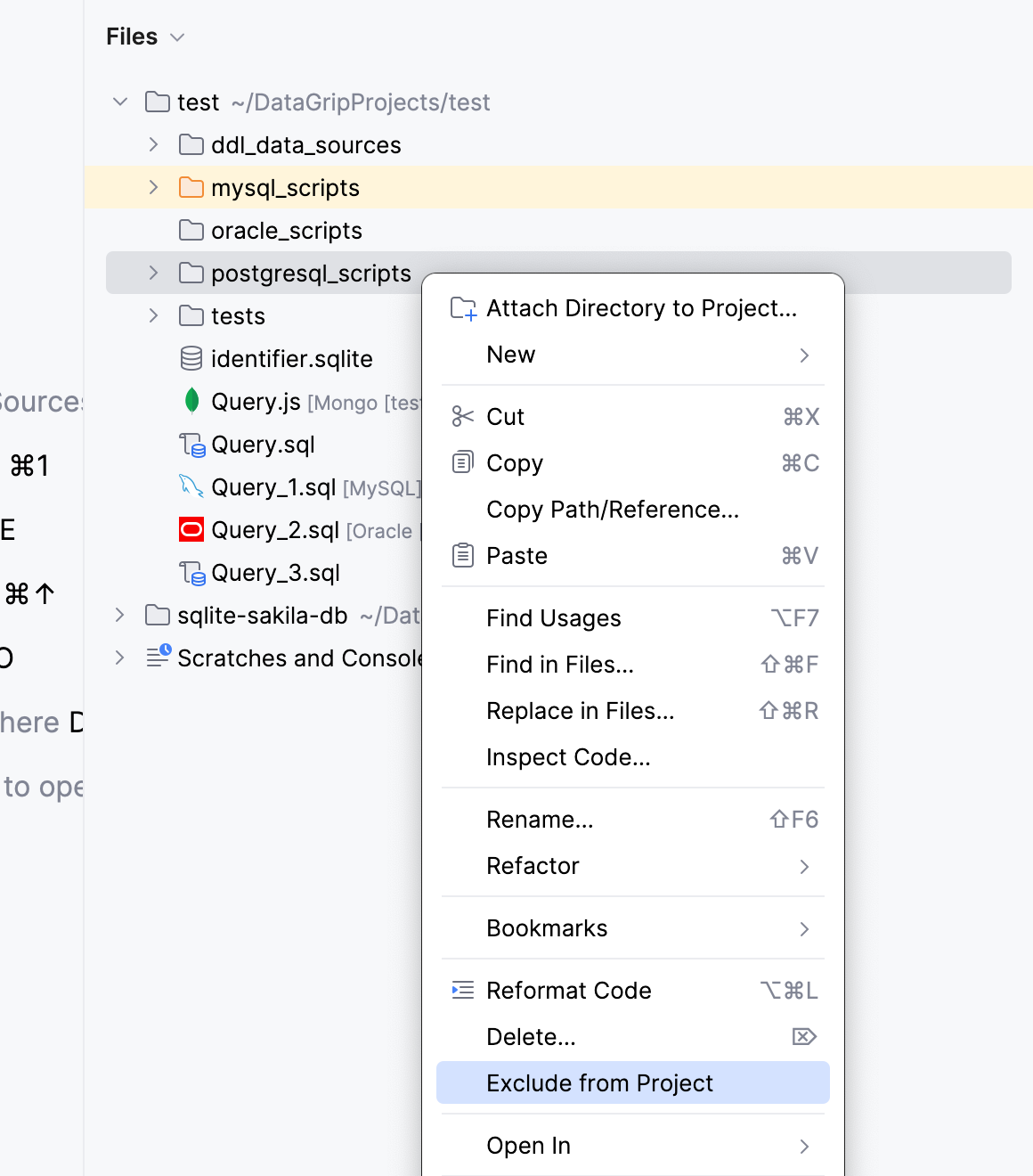Viewport: 1033px width, 1176px height.
Task: Expand the sqlite-sakila-db folder
Action: 119,615
